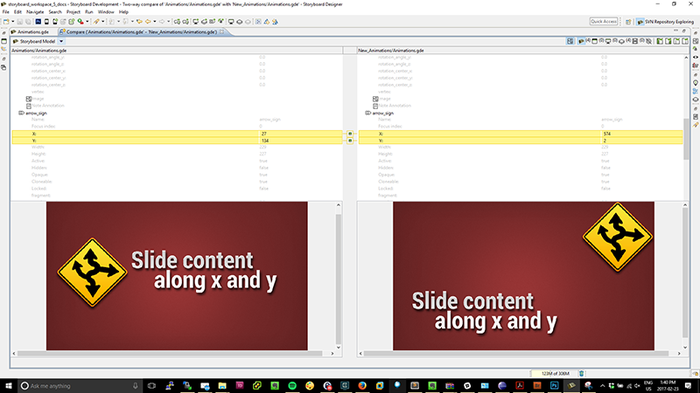Click the warning triangle toolbar icon
Screen dimensions: 700x393
267,21
